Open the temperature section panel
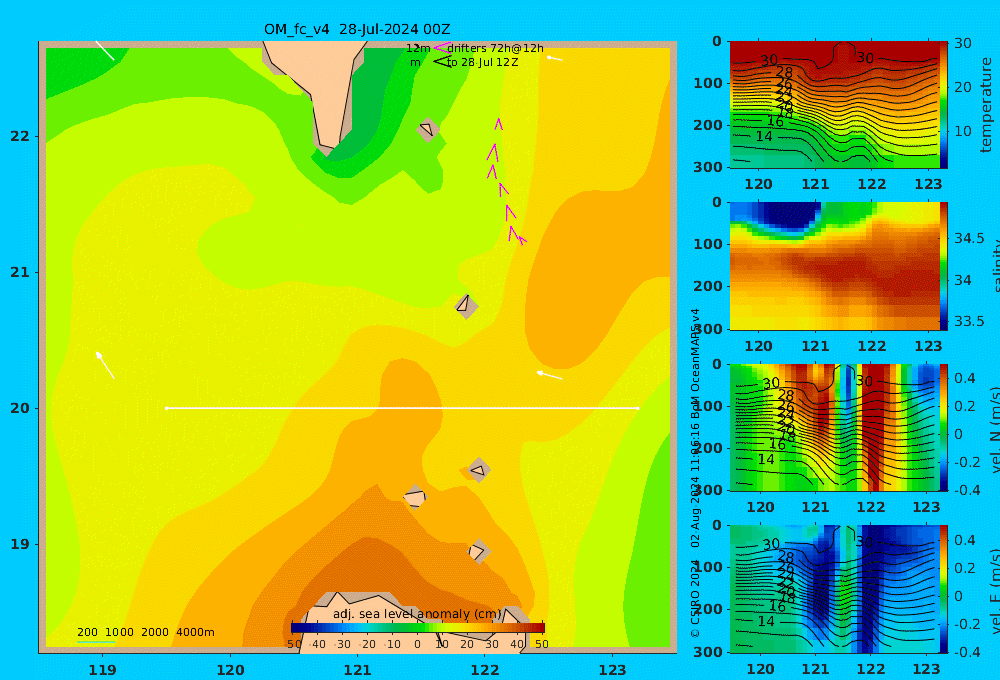Image resolution: width=1000 pixels, height=680 pixels. [x=834, y=105]
